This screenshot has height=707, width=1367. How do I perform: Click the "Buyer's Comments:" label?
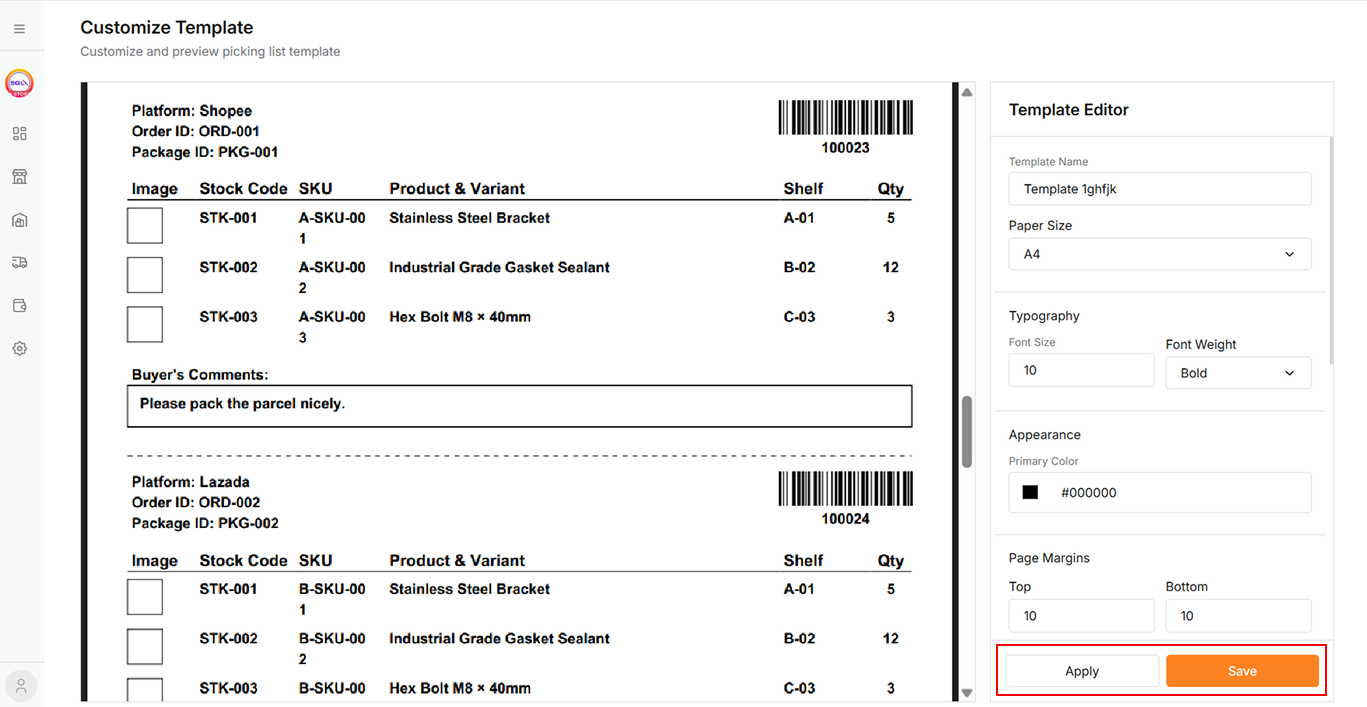200,375
